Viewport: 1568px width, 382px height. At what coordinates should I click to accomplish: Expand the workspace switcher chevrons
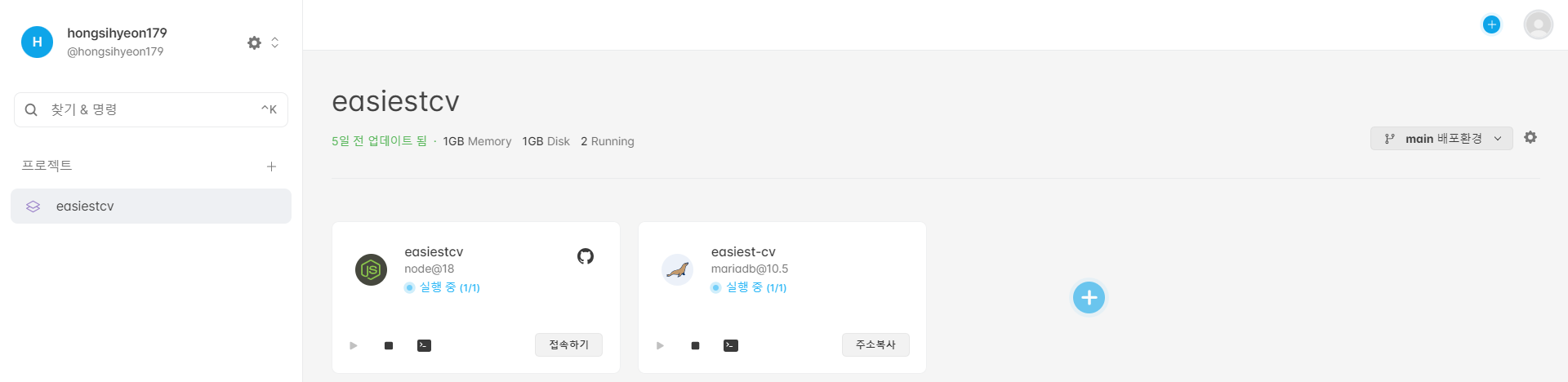(275, 42)
